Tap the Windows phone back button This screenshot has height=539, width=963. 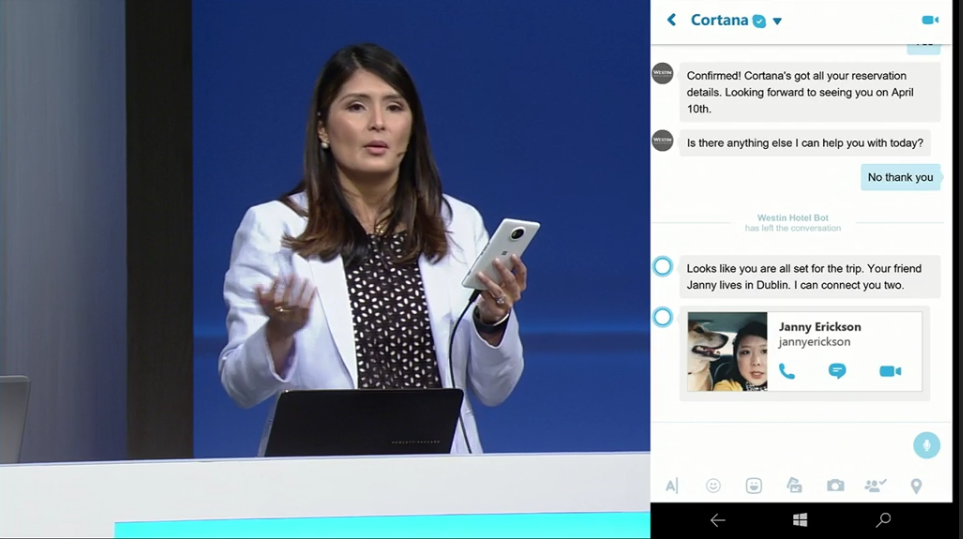coord(717,521)
